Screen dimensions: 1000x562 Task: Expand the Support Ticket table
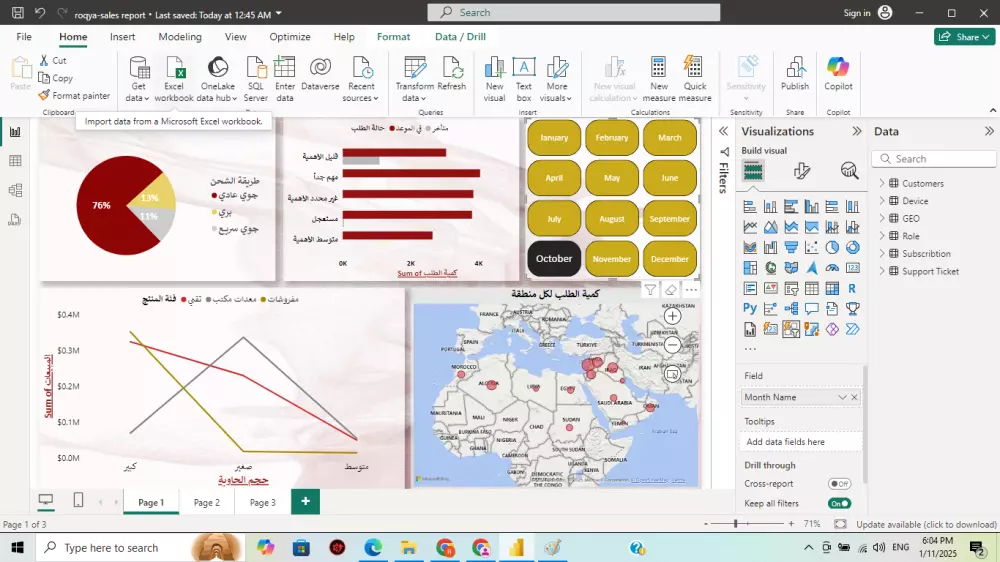(882, 271)
